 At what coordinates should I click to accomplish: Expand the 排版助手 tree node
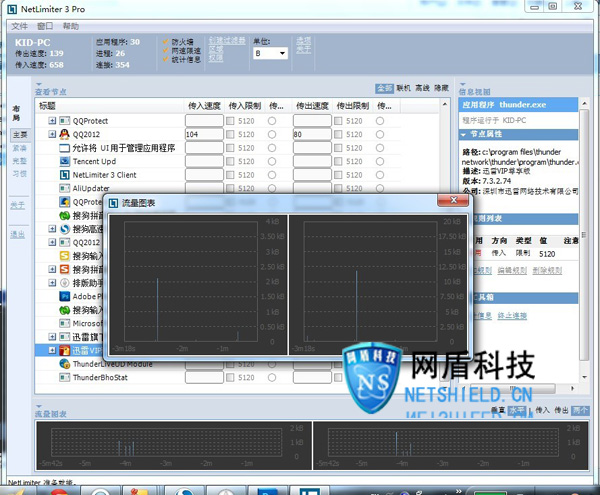pyautogui.click(x=52, y=283)
